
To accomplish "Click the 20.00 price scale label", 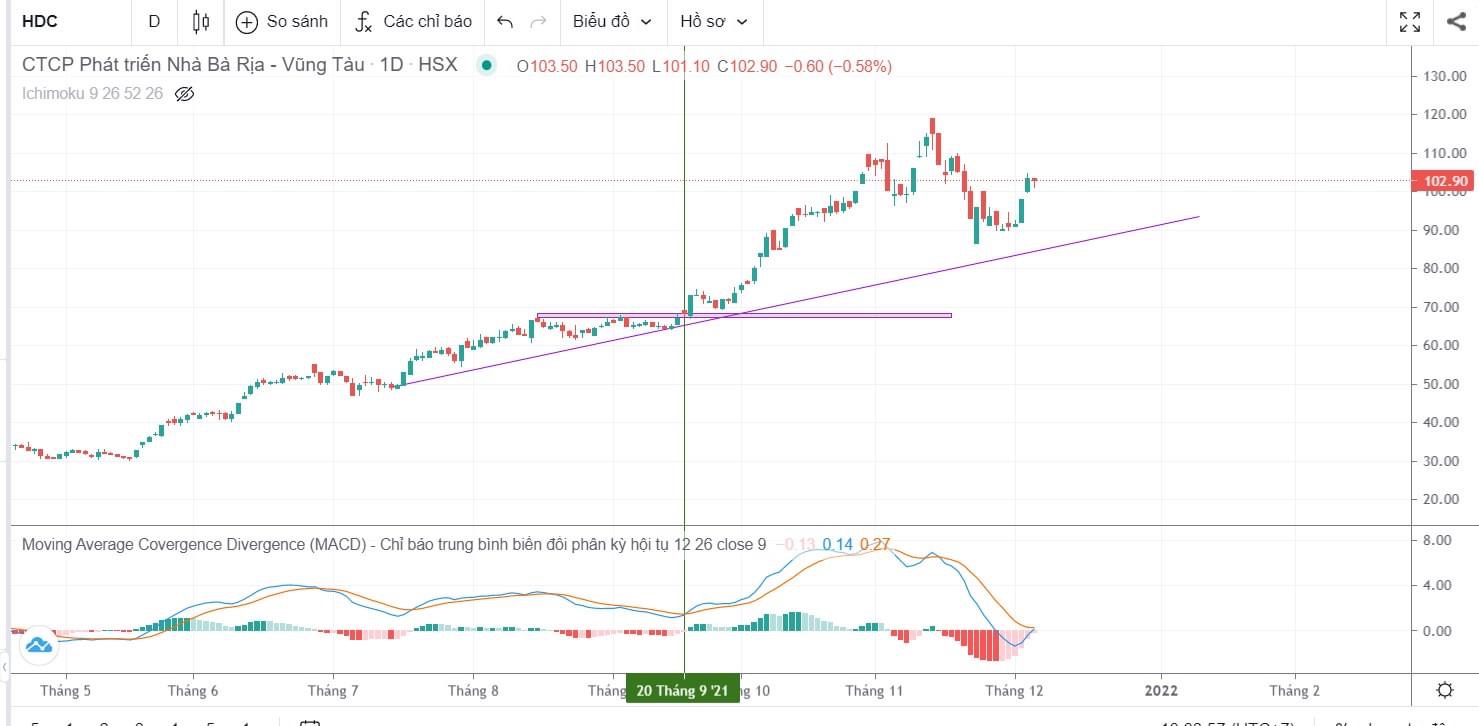I will (1441, 499).
